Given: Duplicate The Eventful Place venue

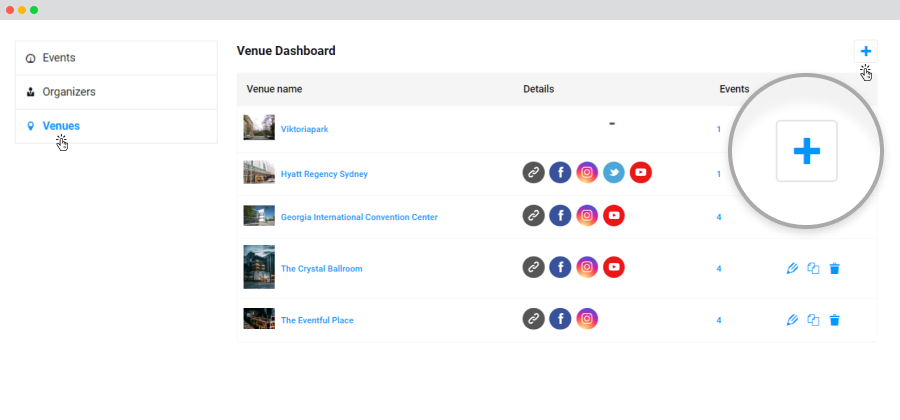Looking at the screenshot, I should coord(813,320).
